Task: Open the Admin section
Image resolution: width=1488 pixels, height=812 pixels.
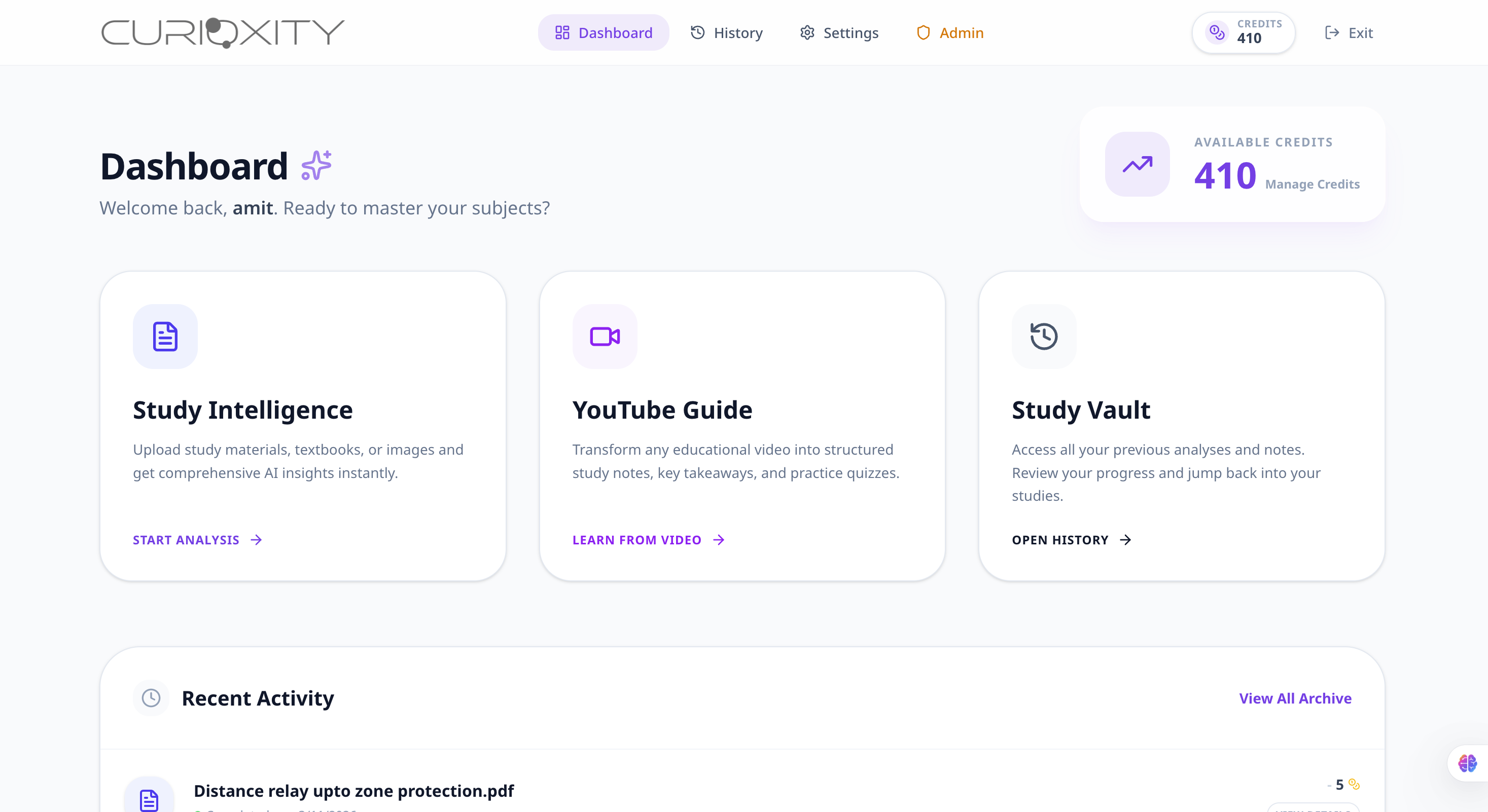Action: 949,32
